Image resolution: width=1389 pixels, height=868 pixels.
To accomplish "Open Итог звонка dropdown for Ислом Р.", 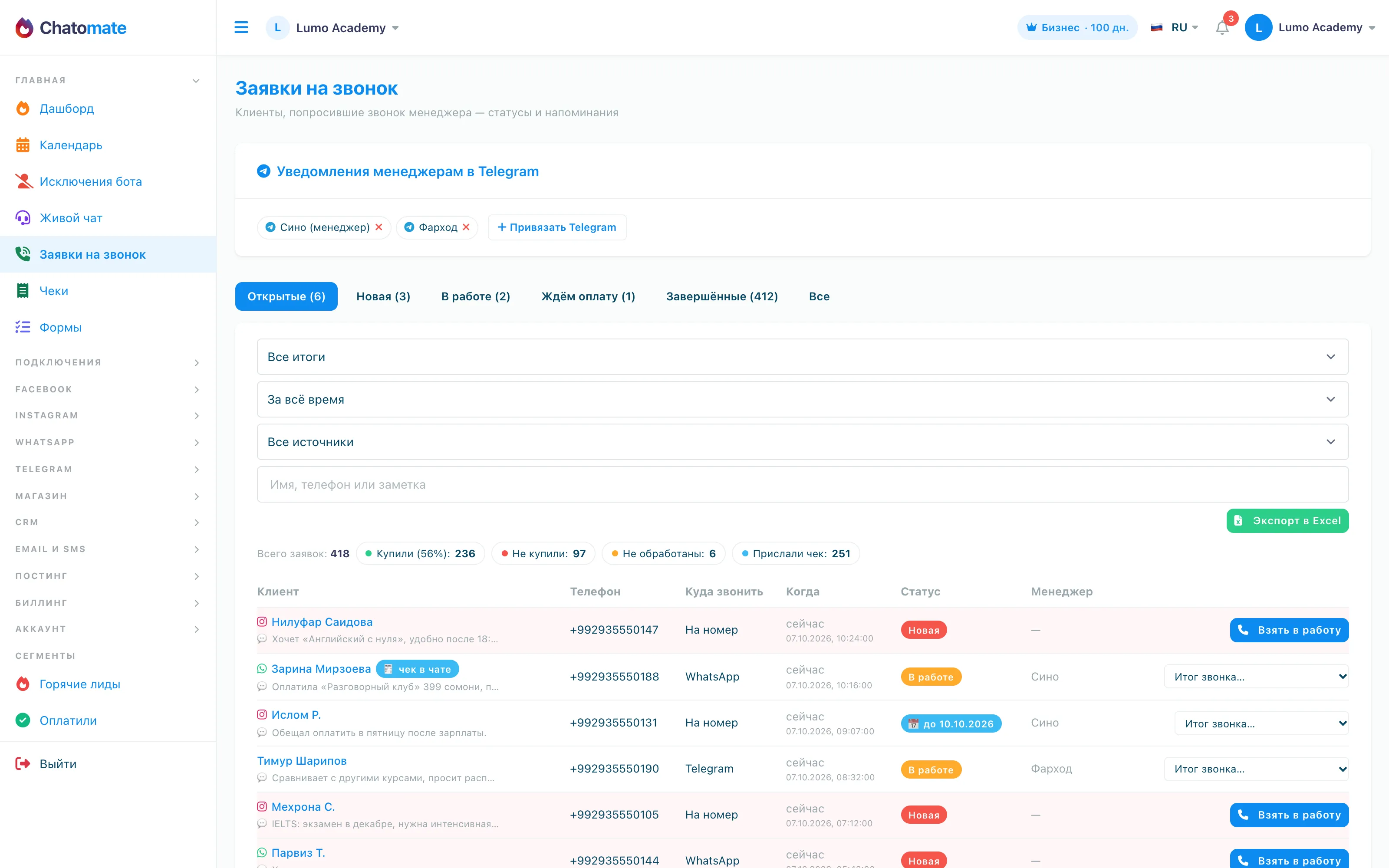I will 1261,723.
